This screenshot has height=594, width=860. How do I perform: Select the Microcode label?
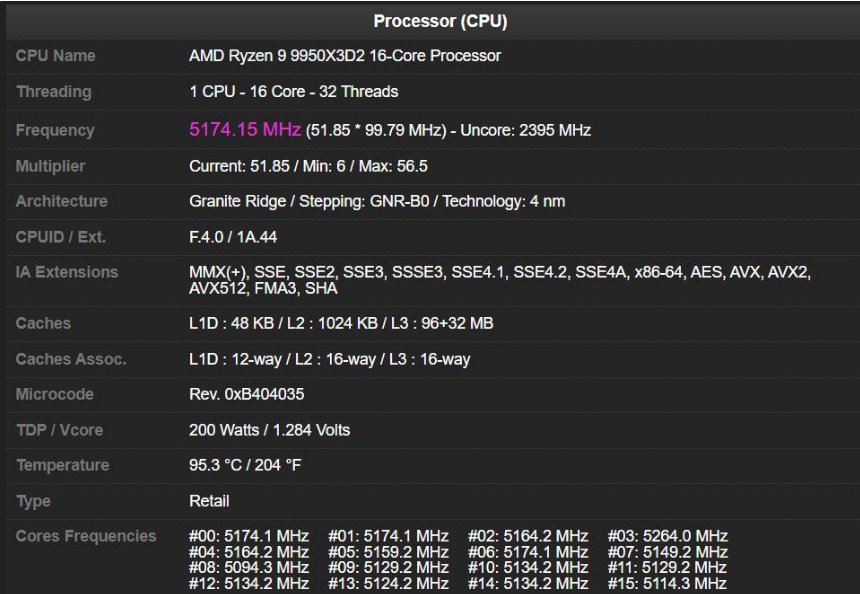coord(55,394)
